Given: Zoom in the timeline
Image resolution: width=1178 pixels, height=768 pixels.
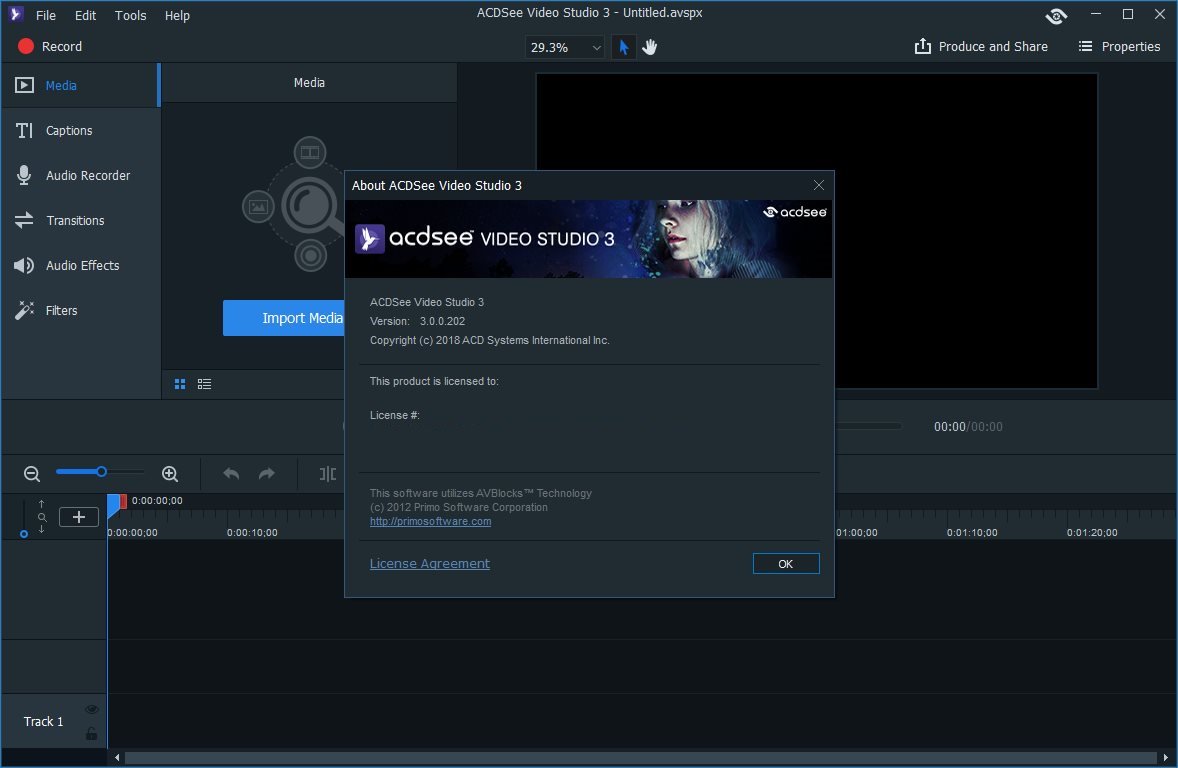Looking at the screenshot, I should [x=170, y=473].
